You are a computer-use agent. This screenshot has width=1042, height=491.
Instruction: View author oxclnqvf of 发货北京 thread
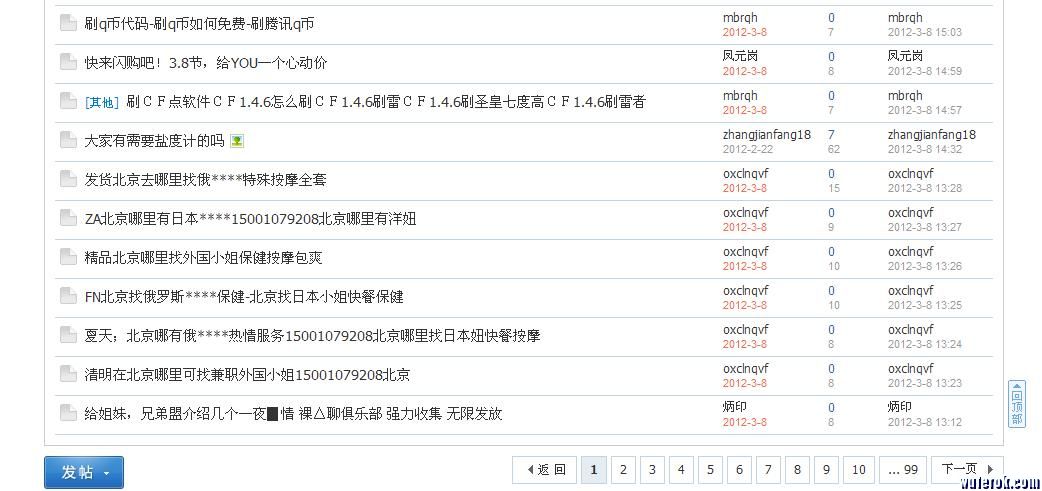tap(746, 173)
